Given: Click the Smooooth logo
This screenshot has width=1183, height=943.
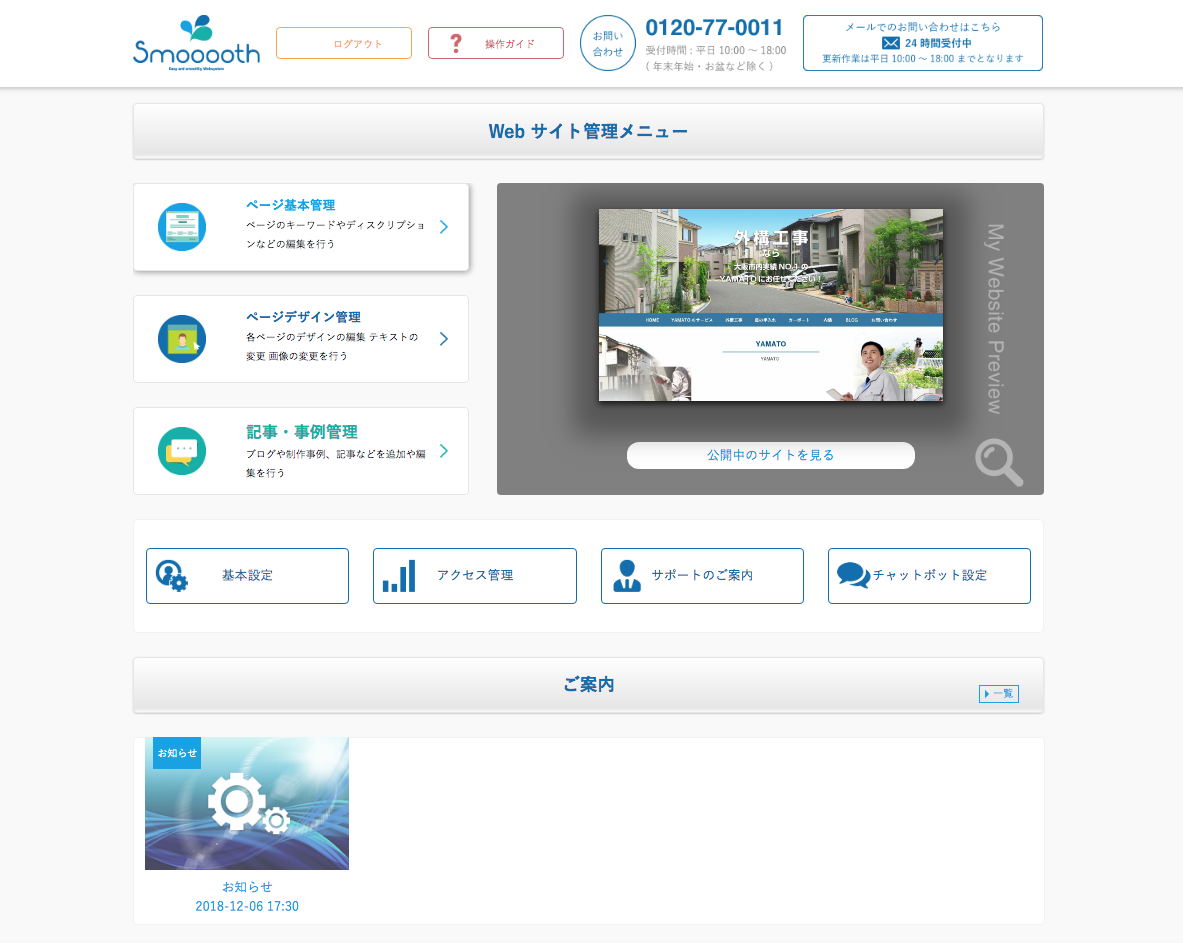Looking at the screenshot, I should (196, 43).
